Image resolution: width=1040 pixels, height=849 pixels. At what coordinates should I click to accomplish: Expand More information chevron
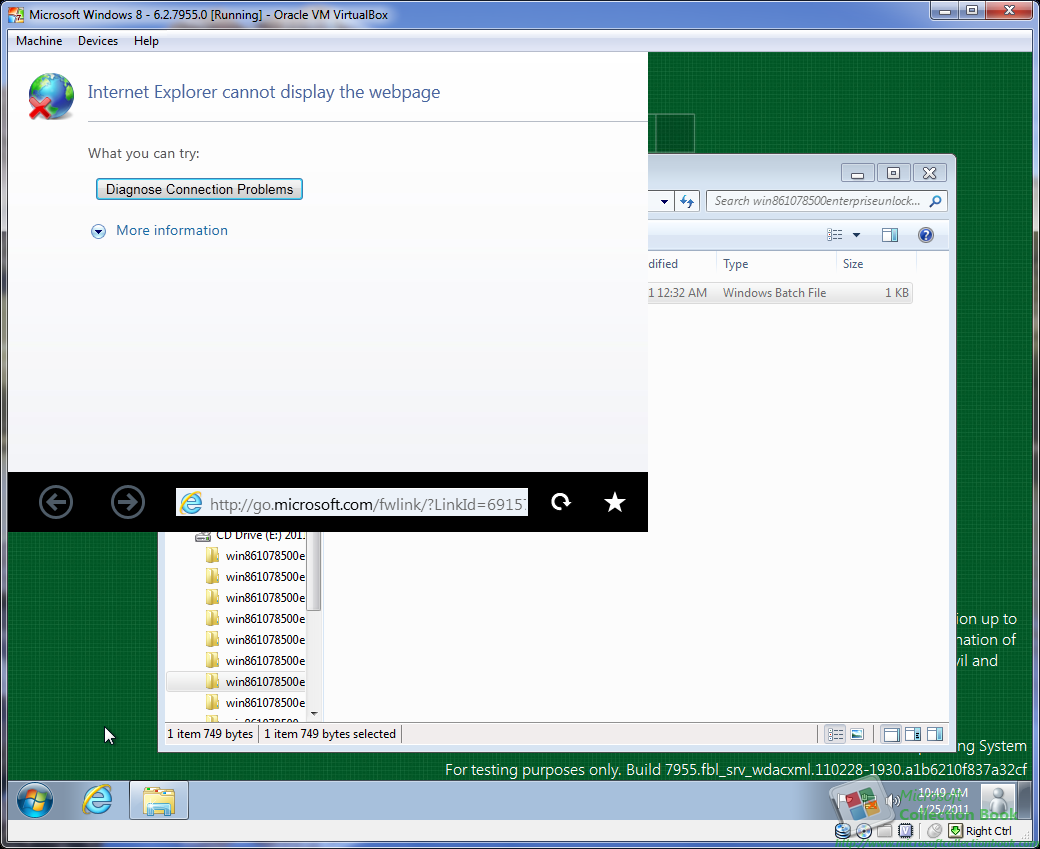click(x=98, y=231)
